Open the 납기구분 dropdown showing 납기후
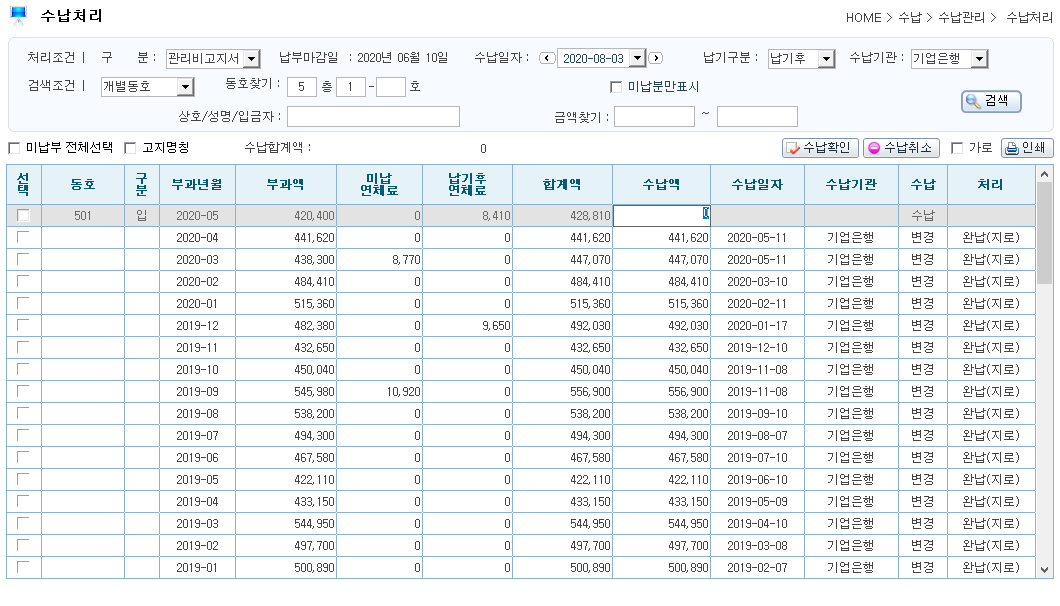The image size is (1060, 606). (827, 59)
